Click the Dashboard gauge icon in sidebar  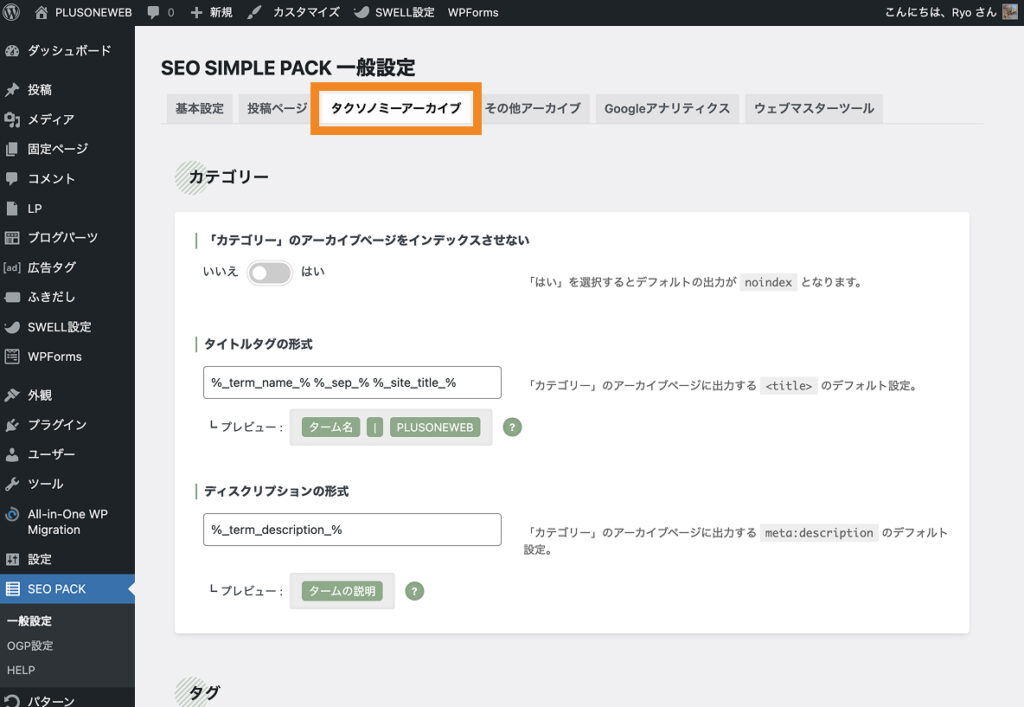[x=13, y=50]
